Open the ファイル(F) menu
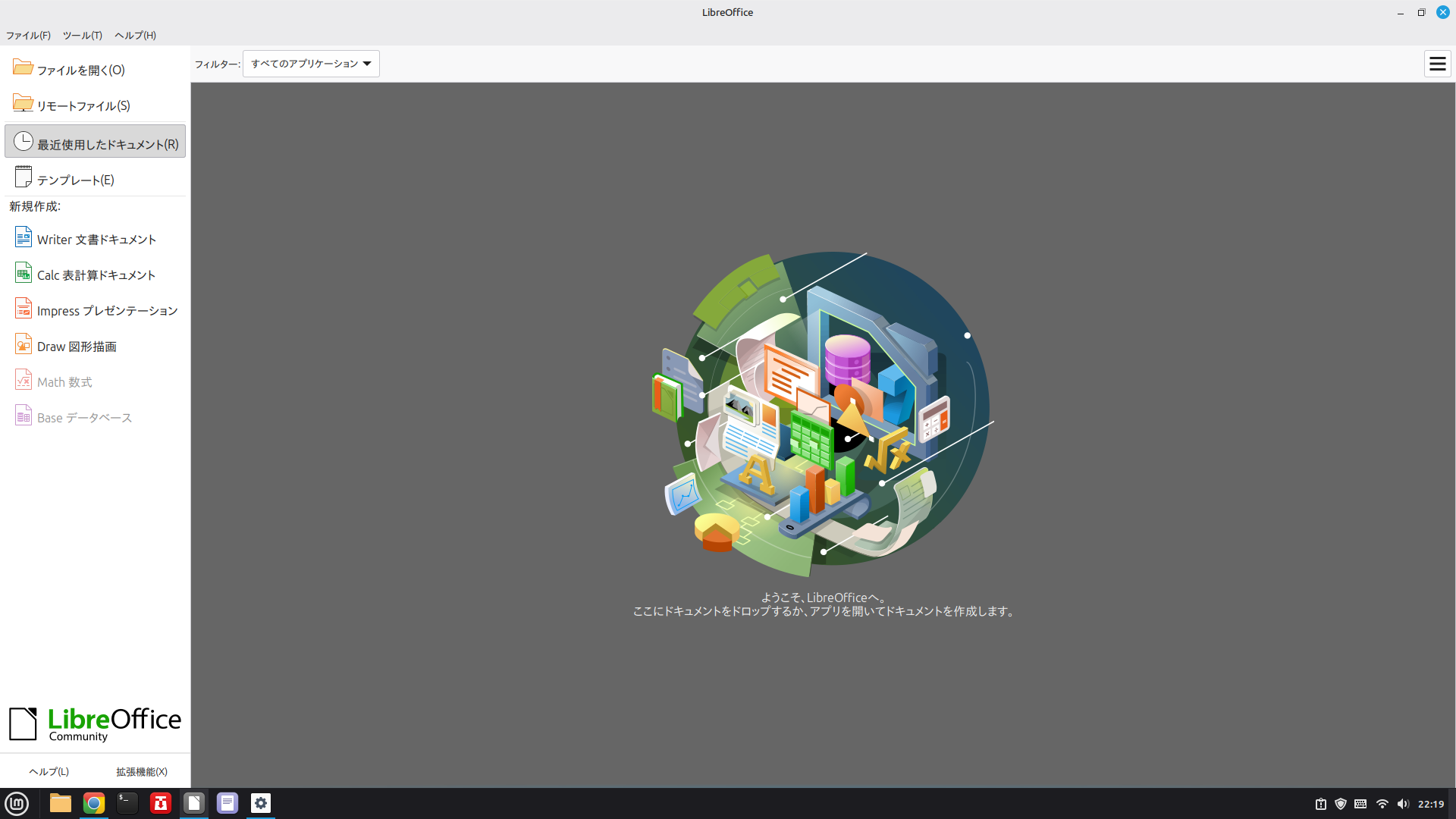 pos(28,36)
